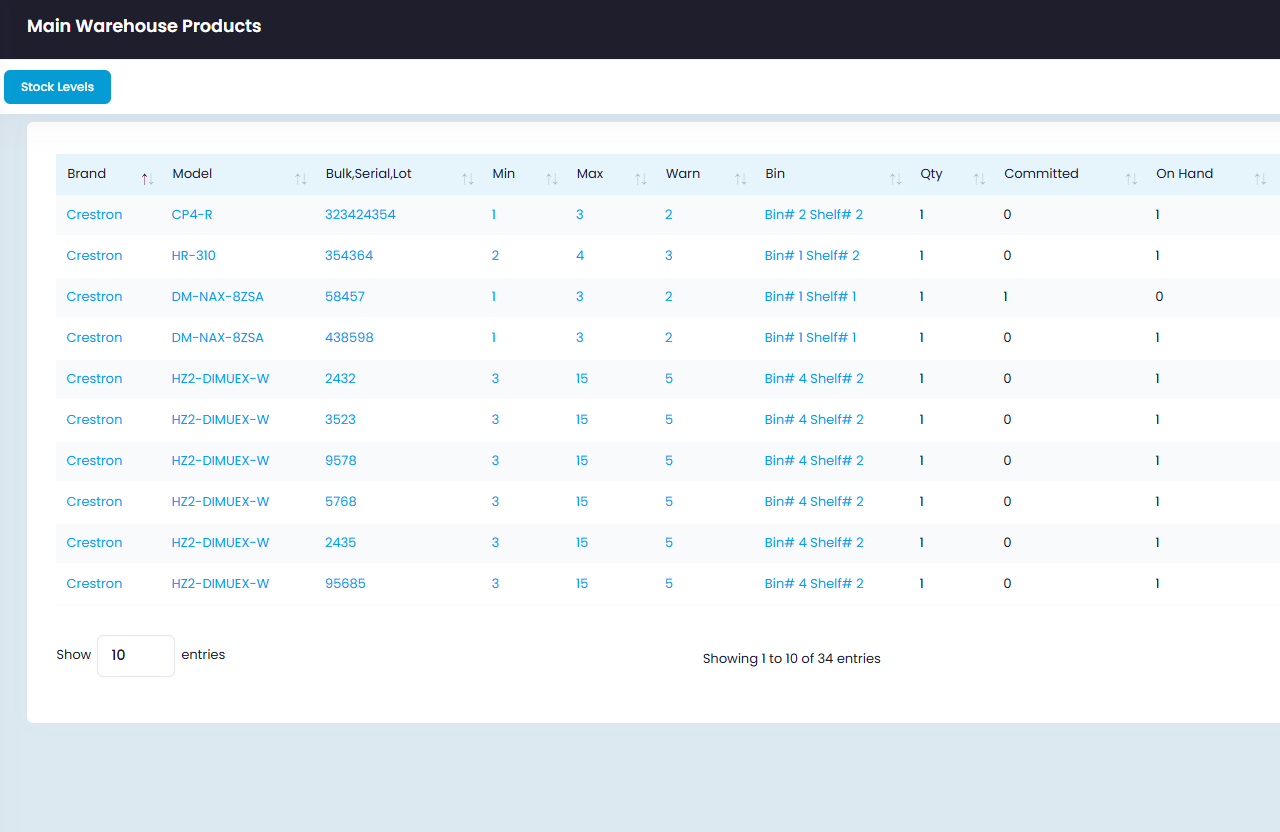The height and width of the screenshot is (832, 1280).
Task: Click Min value 2 in HR-310 row
Action: (496, 256)
